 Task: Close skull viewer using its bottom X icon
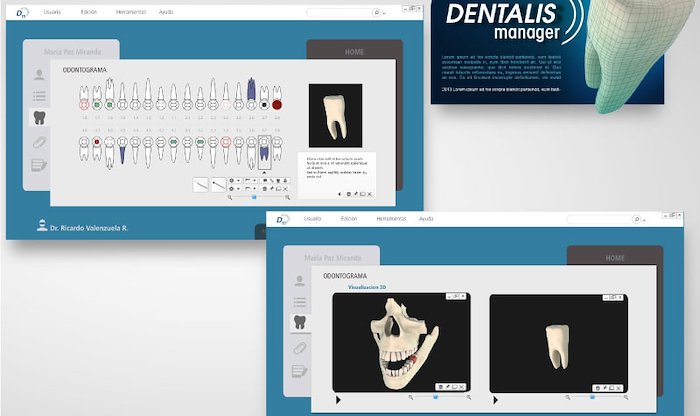[x=462, y=387]
